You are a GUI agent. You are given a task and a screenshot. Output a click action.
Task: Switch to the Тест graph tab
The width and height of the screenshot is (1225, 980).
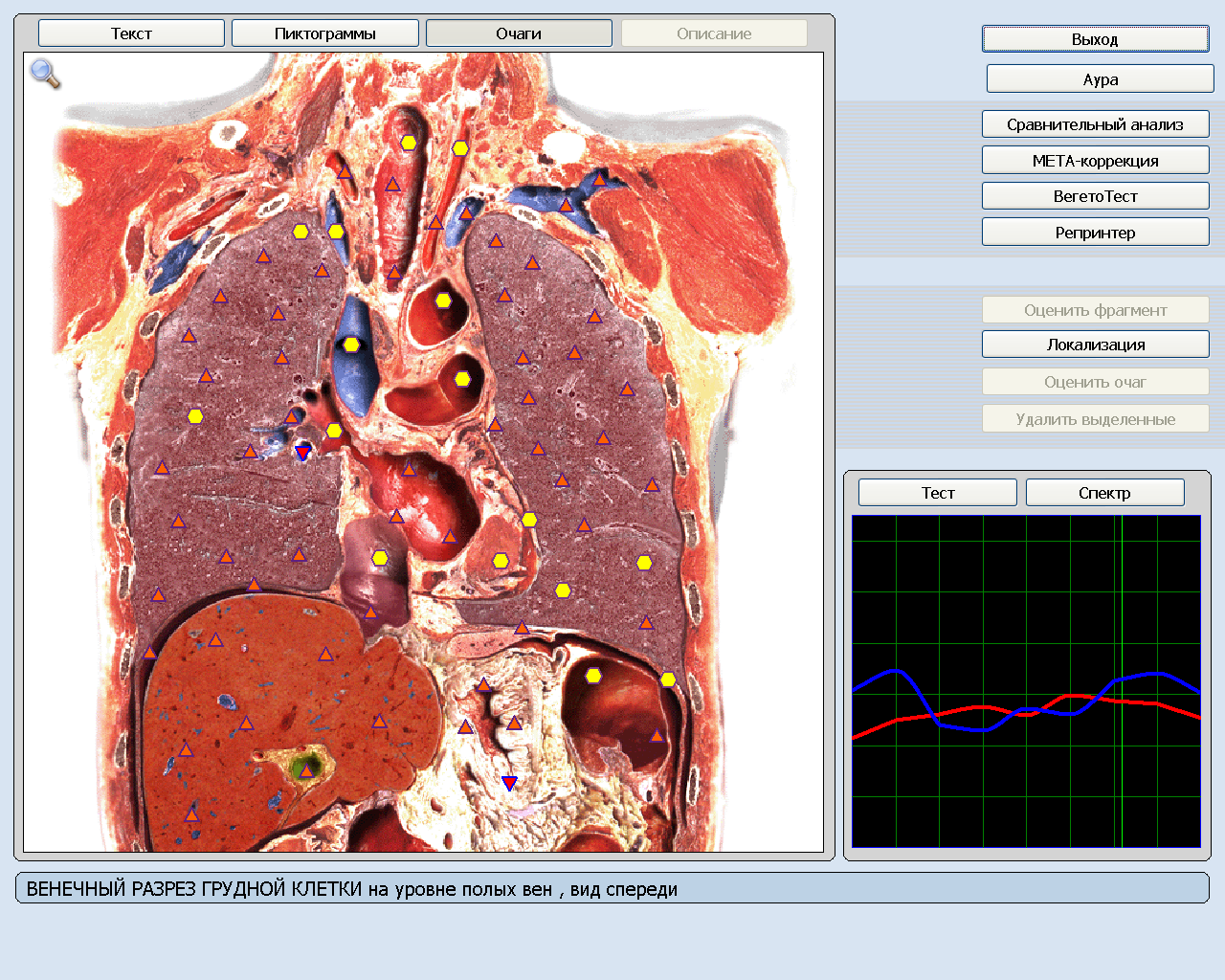point(938,493)
